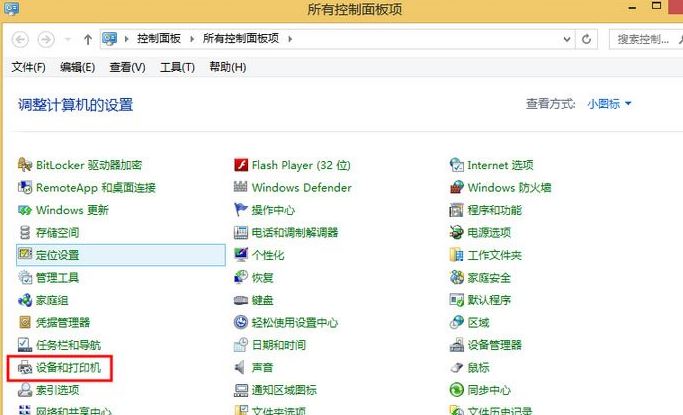Open the 声音 speaker icon

[x=241, y=368]
